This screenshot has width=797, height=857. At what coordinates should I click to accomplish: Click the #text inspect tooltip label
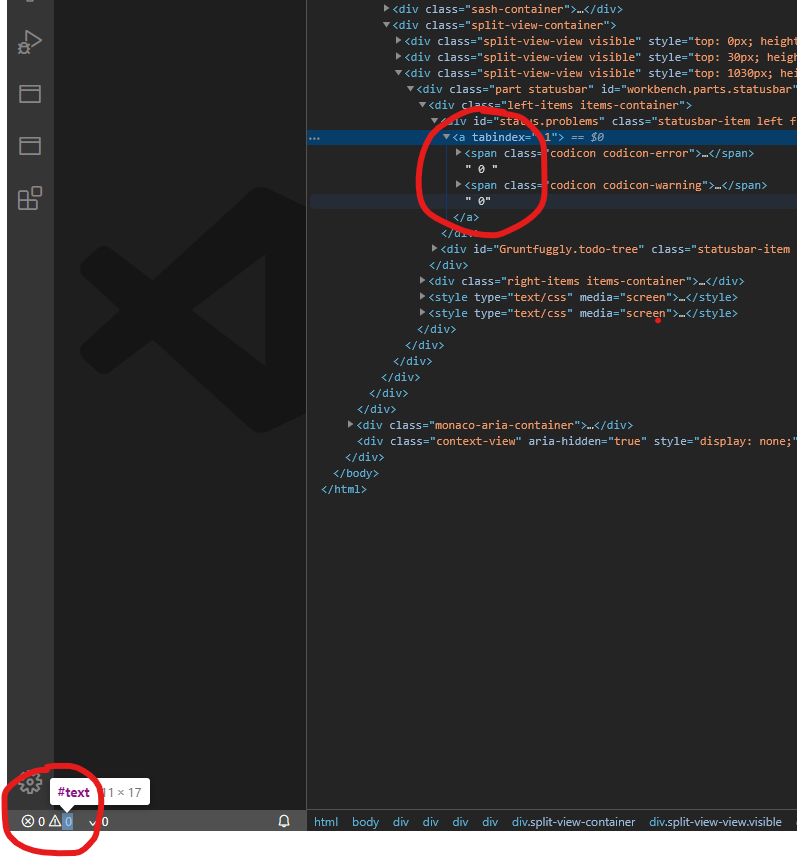(x=73, y=792)
